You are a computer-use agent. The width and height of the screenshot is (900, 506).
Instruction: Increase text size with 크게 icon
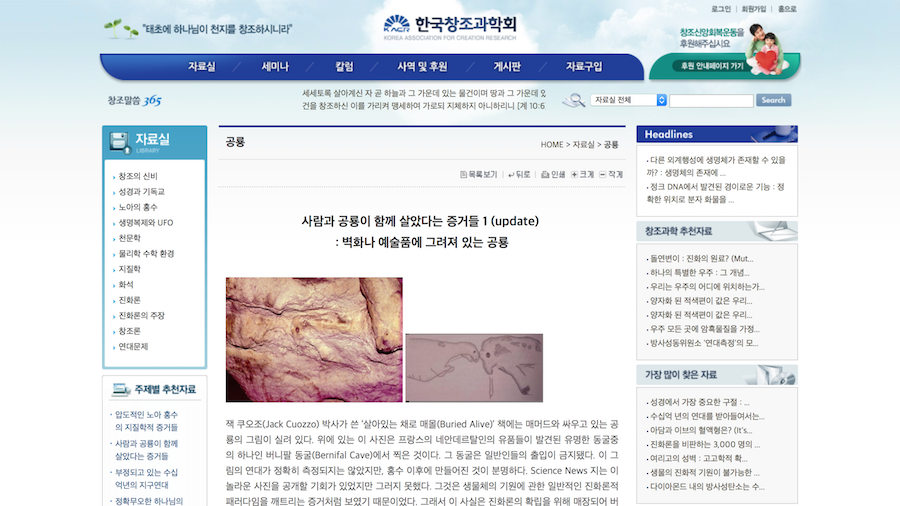575,174
